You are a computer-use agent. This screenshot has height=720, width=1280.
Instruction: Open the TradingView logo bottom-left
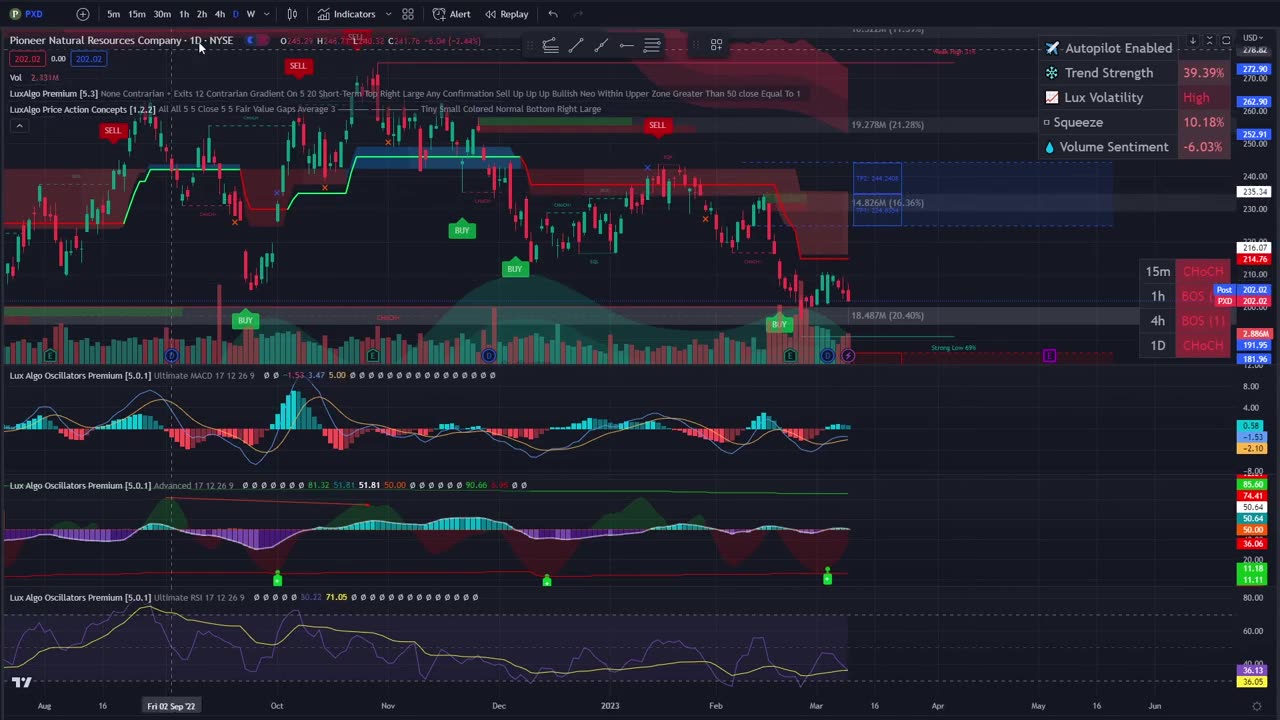tap(21, 683)
